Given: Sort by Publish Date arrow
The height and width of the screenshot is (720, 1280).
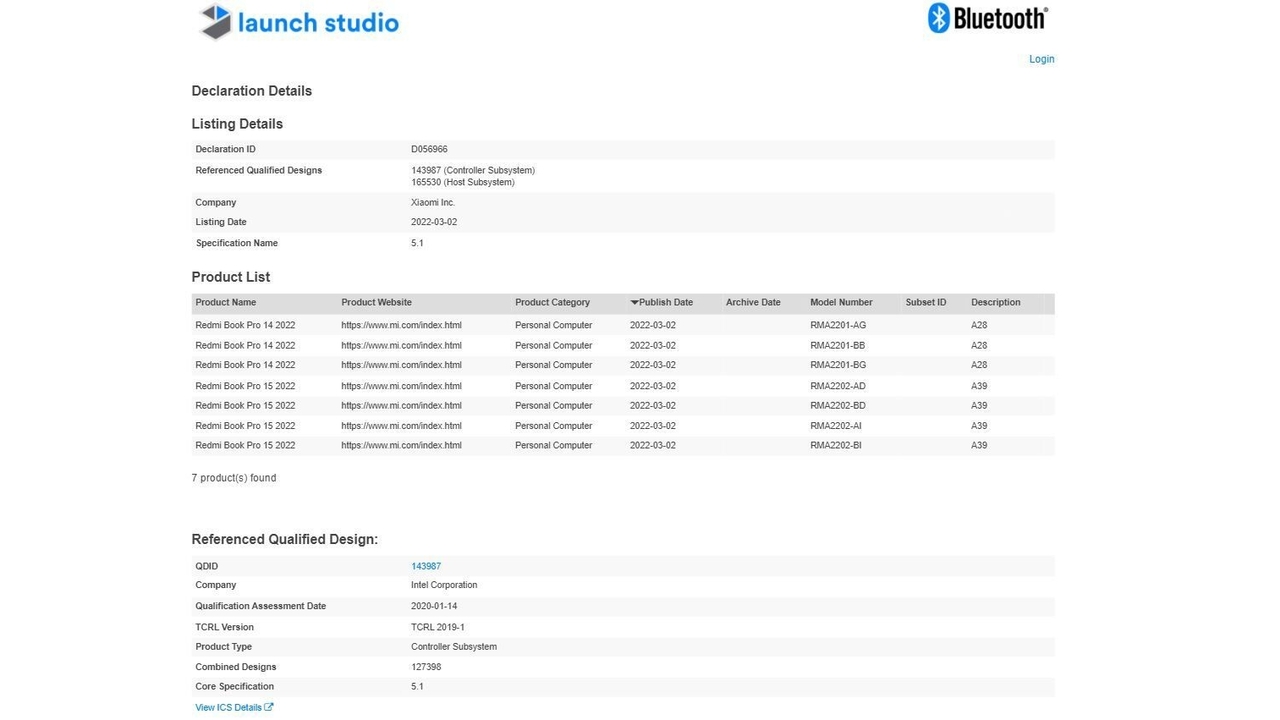Looking at the screenshot, I should [x=634, y=302].
